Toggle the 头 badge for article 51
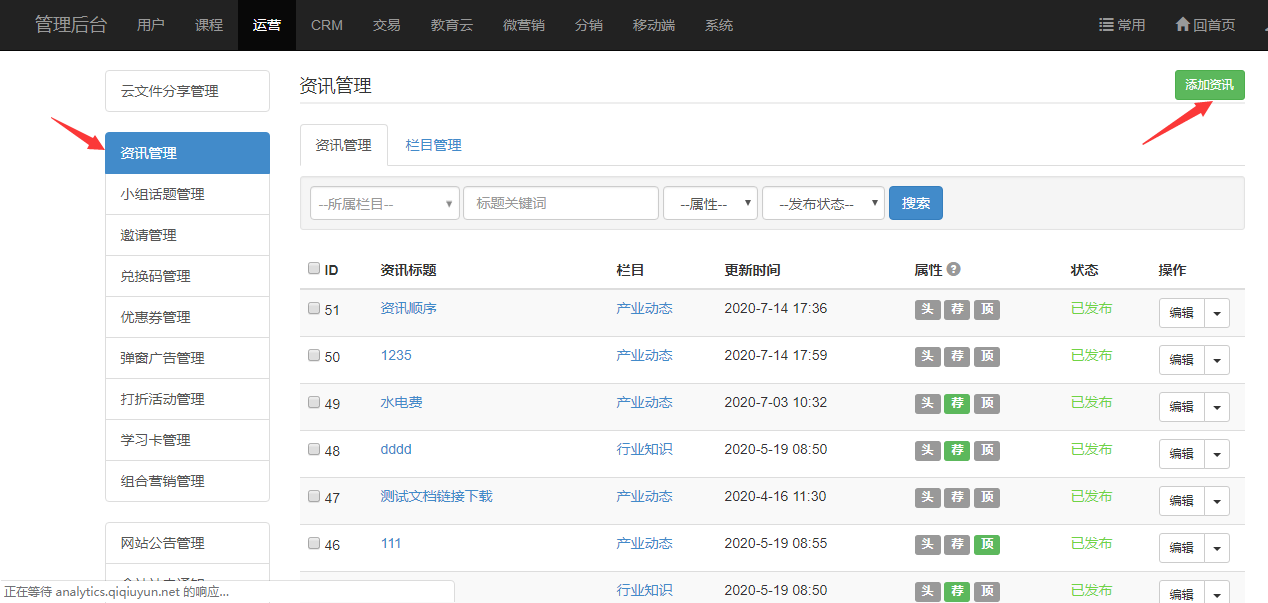 927,309
